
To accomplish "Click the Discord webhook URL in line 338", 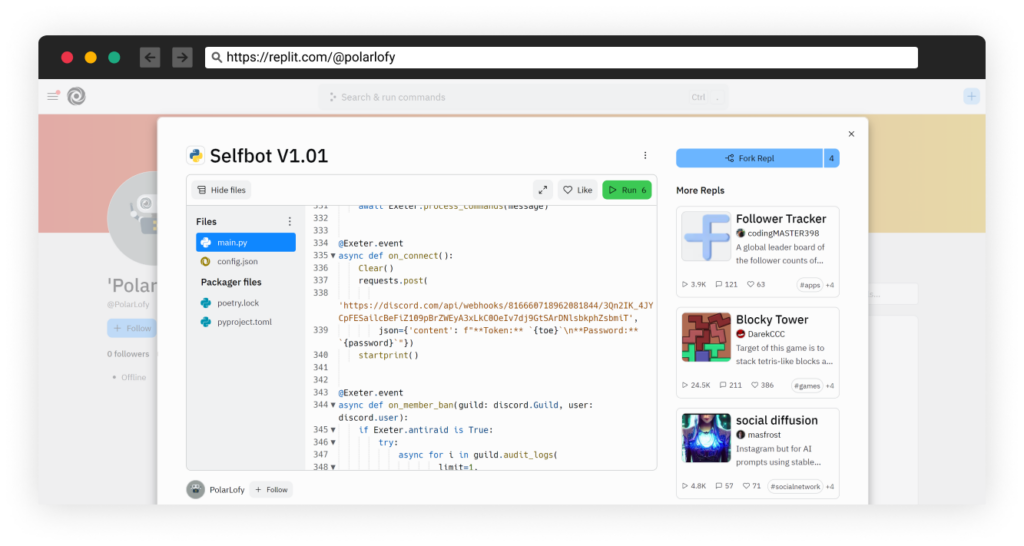I will [x=496, y=312].
